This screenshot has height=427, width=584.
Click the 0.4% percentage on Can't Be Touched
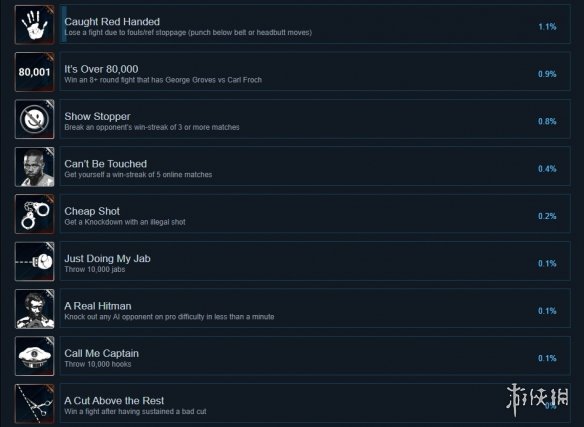coord(547,169)
